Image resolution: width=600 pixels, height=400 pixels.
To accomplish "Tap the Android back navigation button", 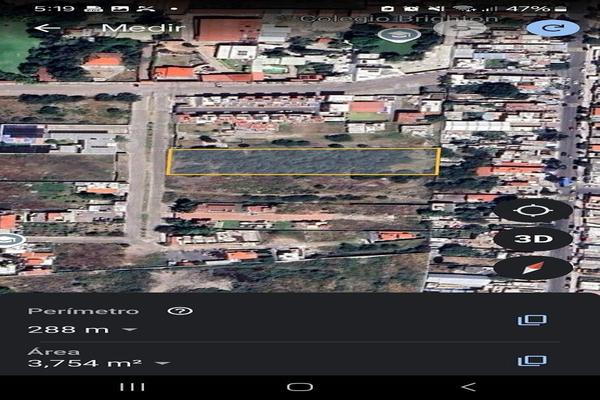I will 468,387.
